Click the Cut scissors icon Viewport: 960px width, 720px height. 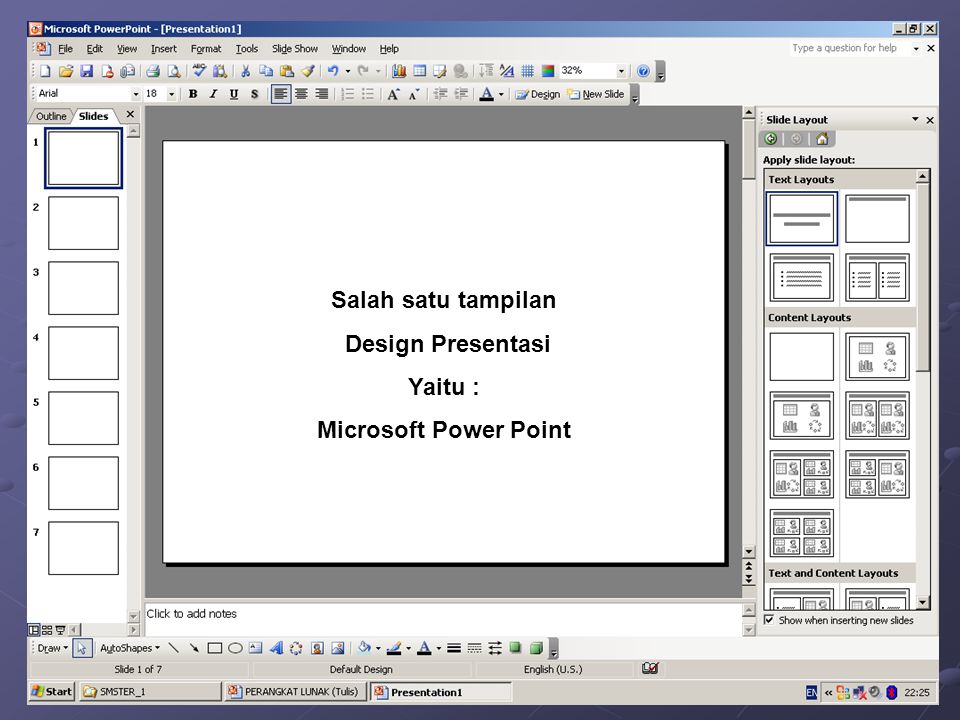[x=246, y=71]
